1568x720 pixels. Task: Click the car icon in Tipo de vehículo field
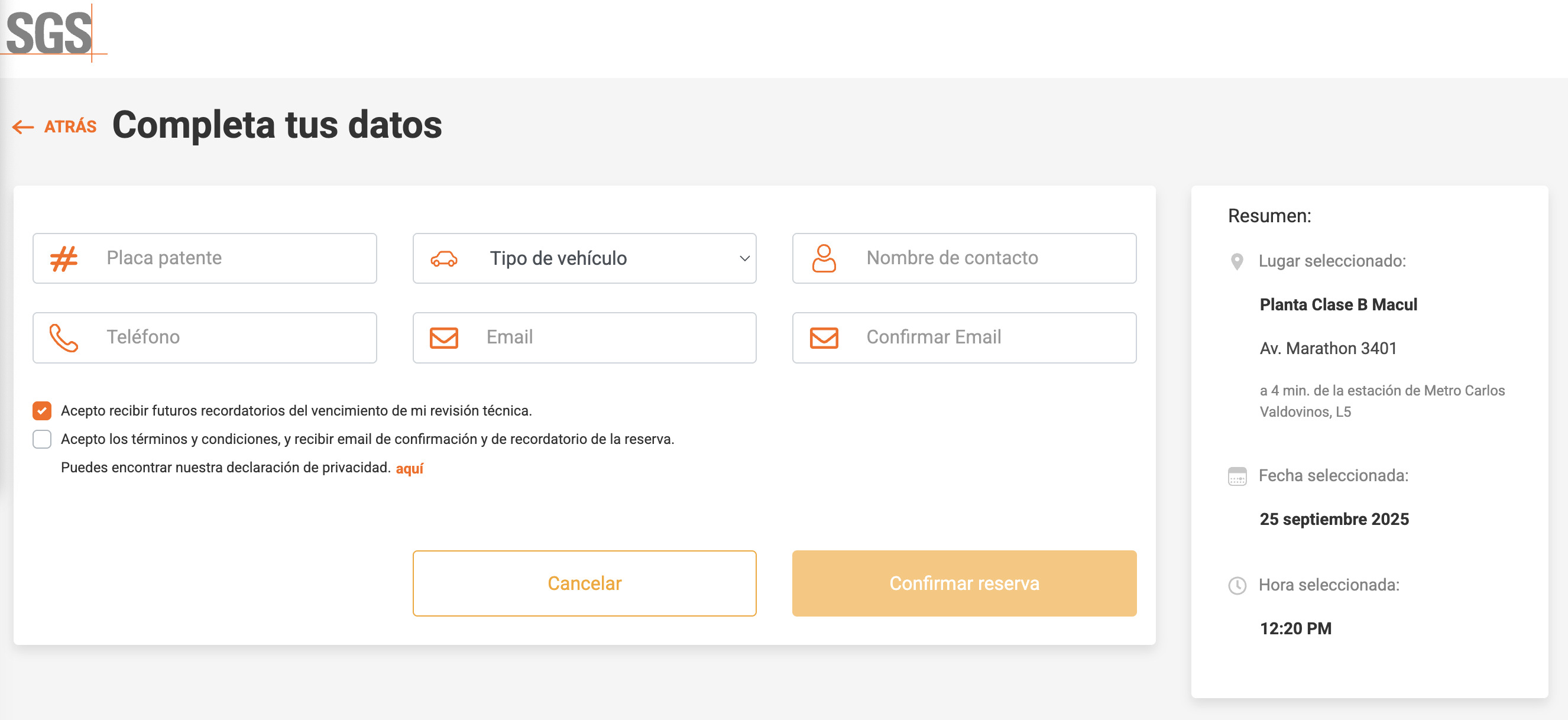(445, 258)
